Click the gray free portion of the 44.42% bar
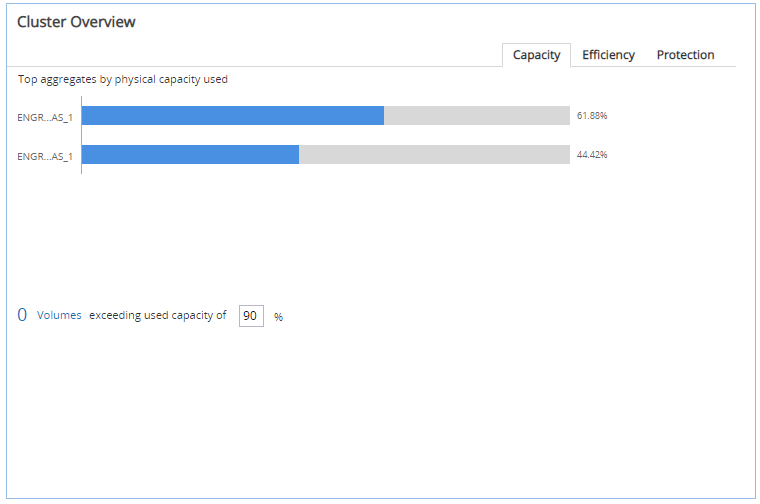This screenshot has height=504, width=760. [x=434, y=155]
